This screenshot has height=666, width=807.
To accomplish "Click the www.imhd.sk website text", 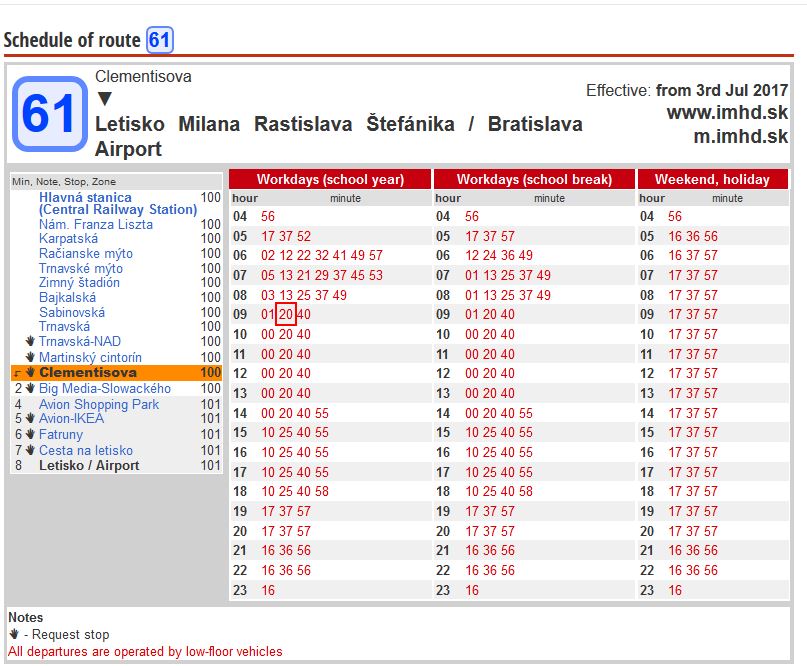I will point(727,113).
